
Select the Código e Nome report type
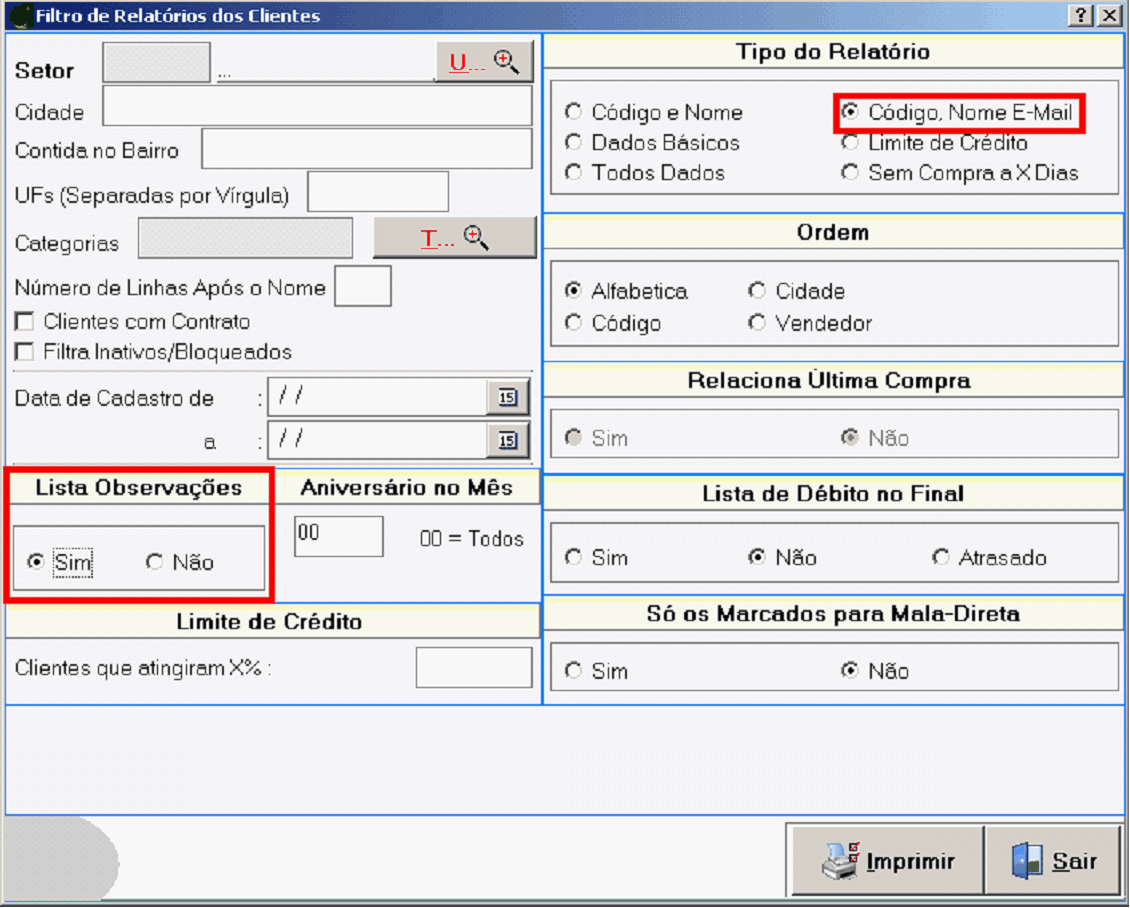(574, 112)
